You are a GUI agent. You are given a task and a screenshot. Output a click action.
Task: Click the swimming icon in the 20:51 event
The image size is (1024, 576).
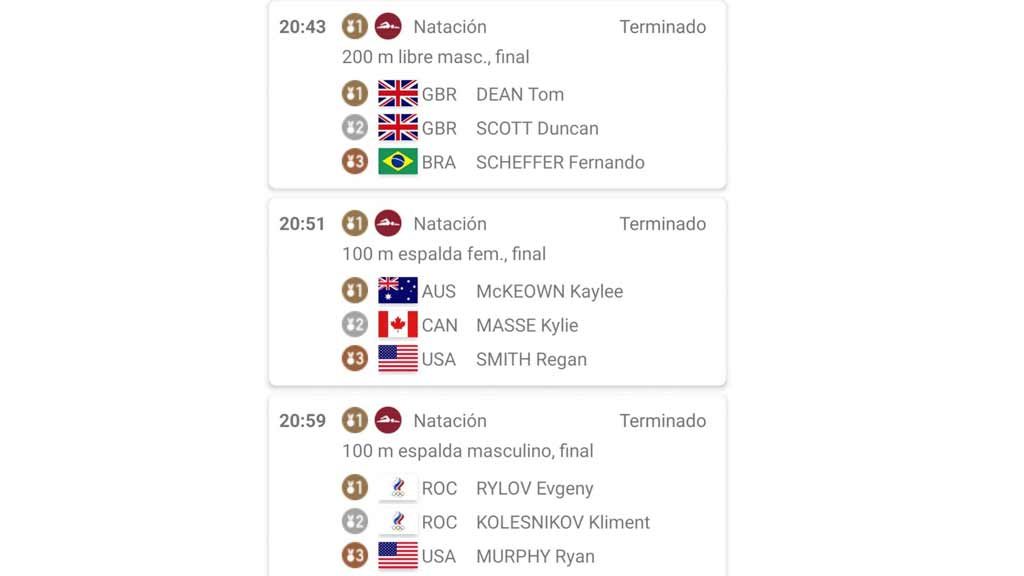[388, 224]
